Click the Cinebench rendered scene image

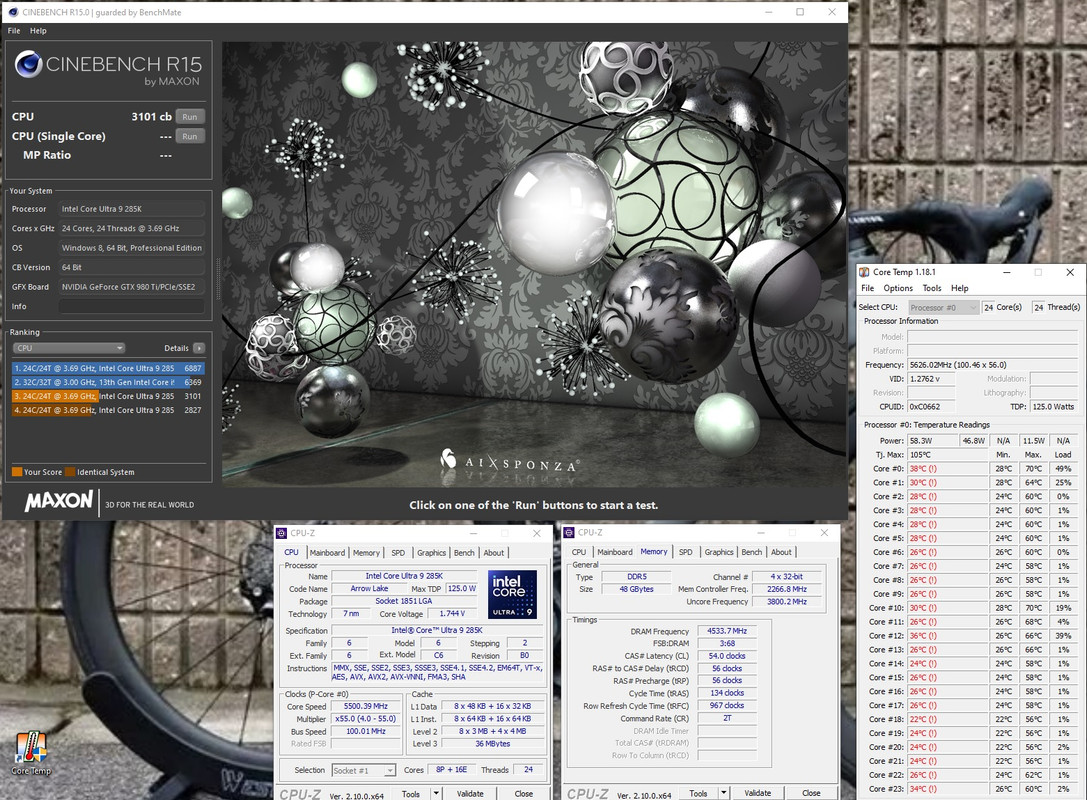[534, 263]
